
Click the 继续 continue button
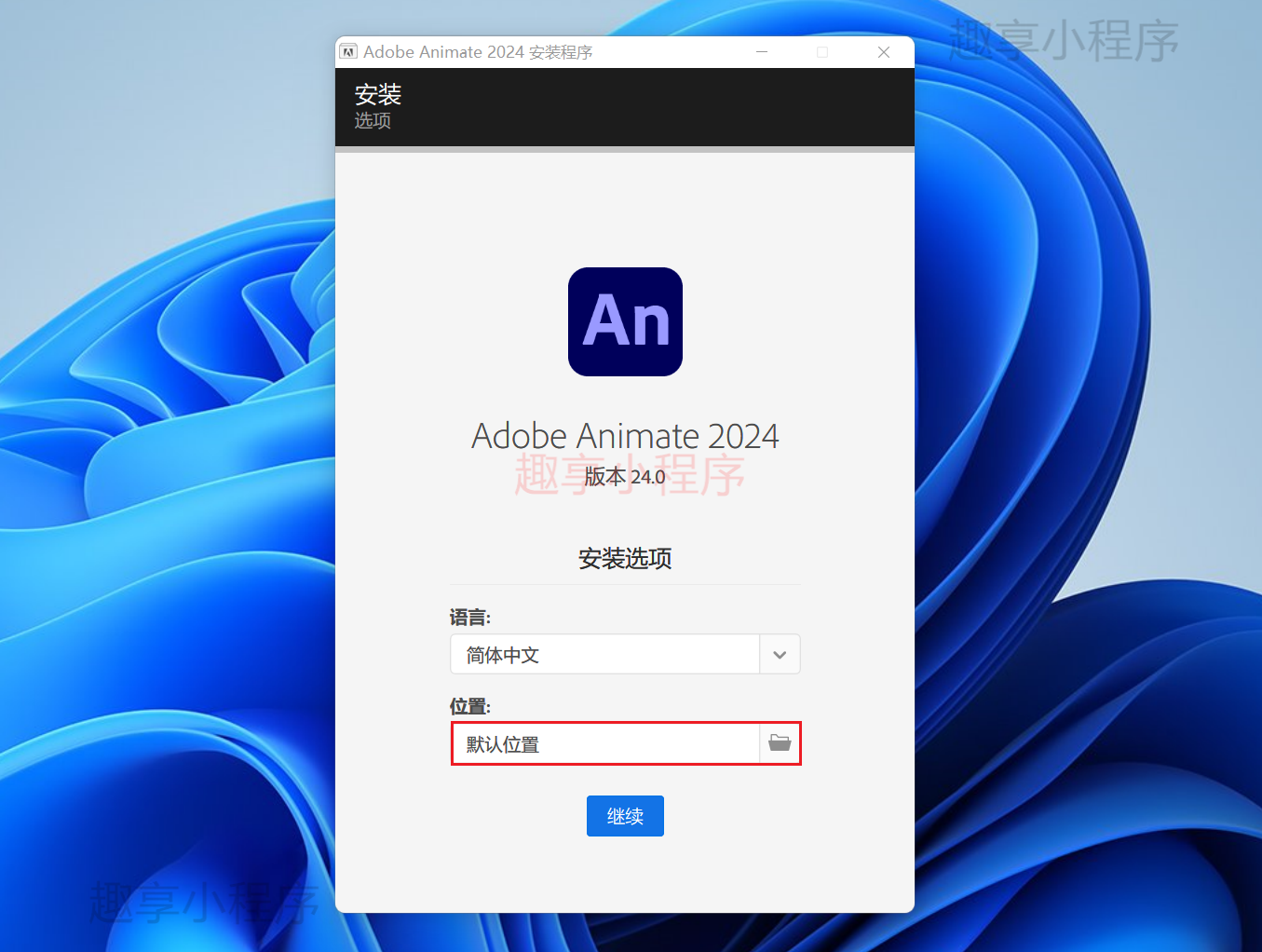[x=625, y=816]
